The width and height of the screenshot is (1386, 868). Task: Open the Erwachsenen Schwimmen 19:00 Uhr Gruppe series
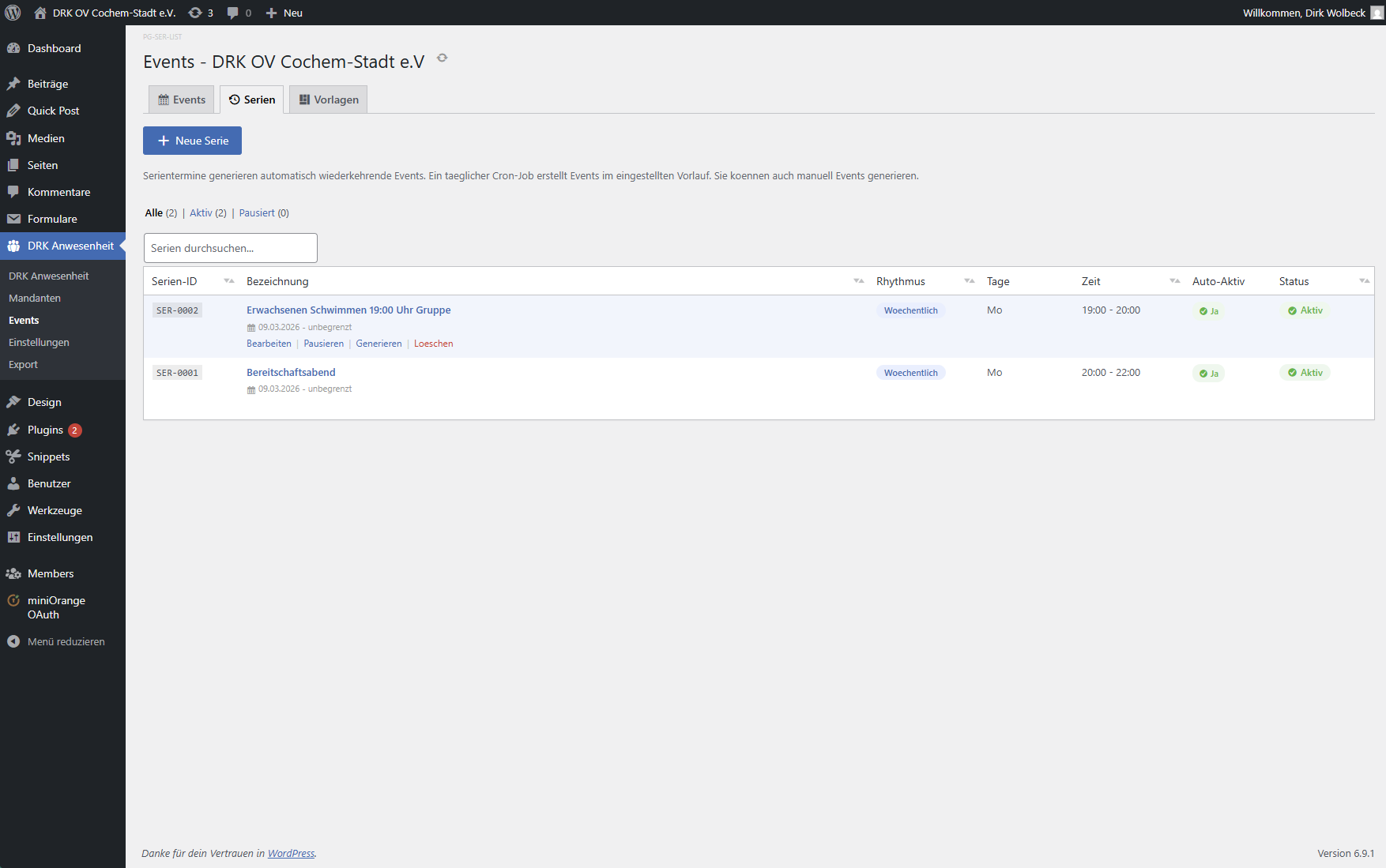pos(348,310)
